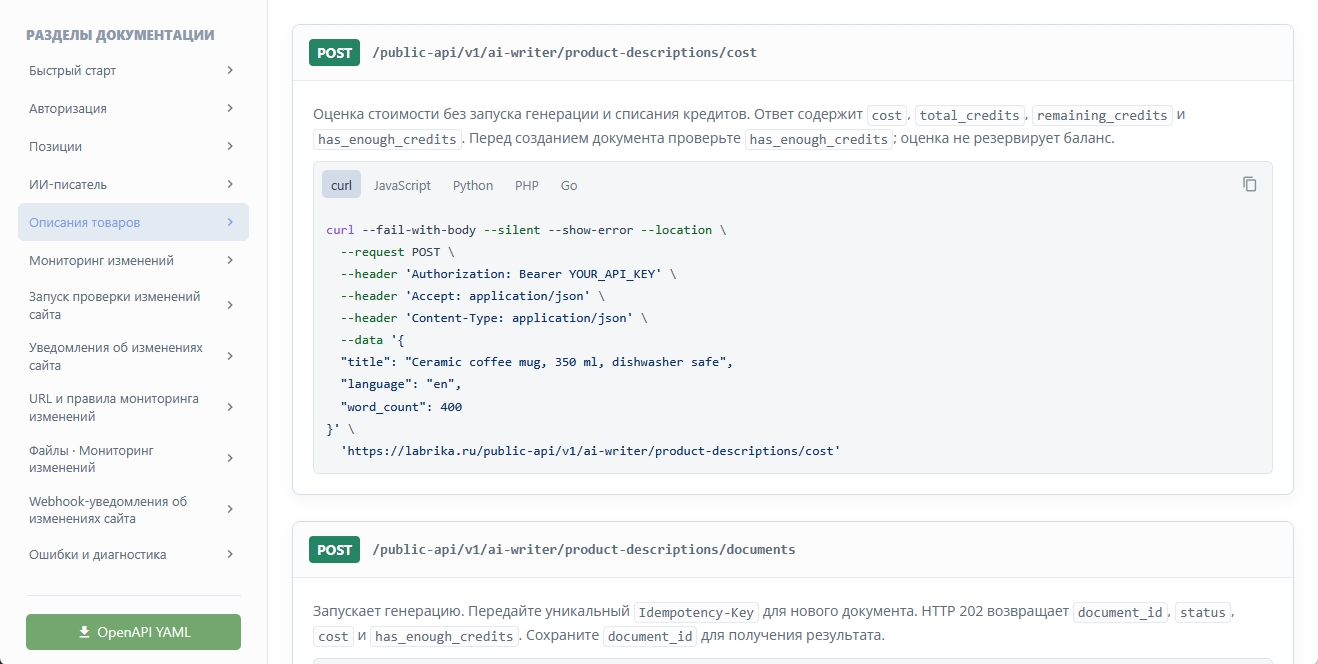1318x664 pixels.
Task: Expand chevron next to Описания товаров
Action: 230,222
